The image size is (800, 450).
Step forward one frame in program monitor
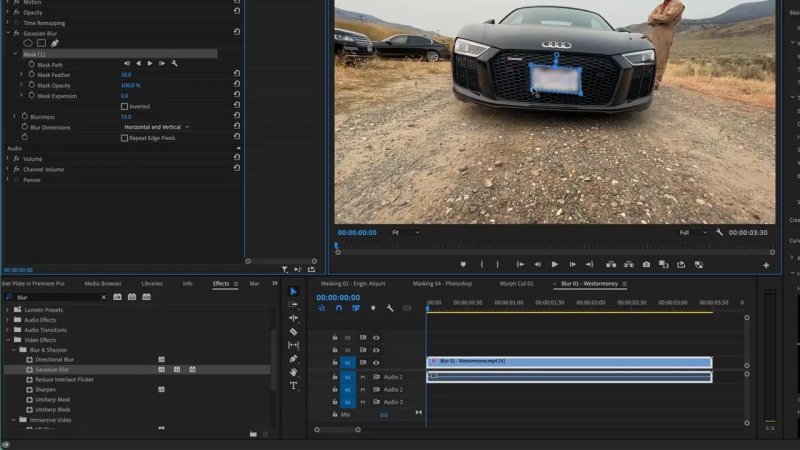click(x=572, y=264)
